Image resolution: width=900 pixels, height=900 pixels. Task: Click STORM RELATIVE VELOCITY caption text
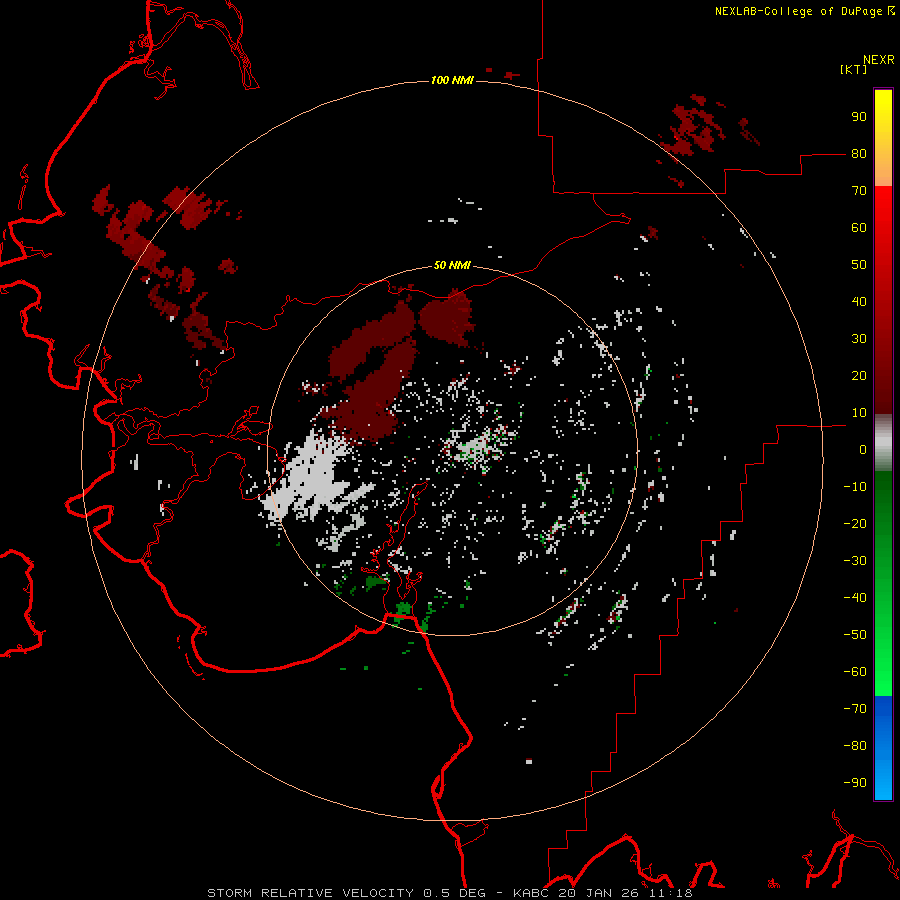310,893
